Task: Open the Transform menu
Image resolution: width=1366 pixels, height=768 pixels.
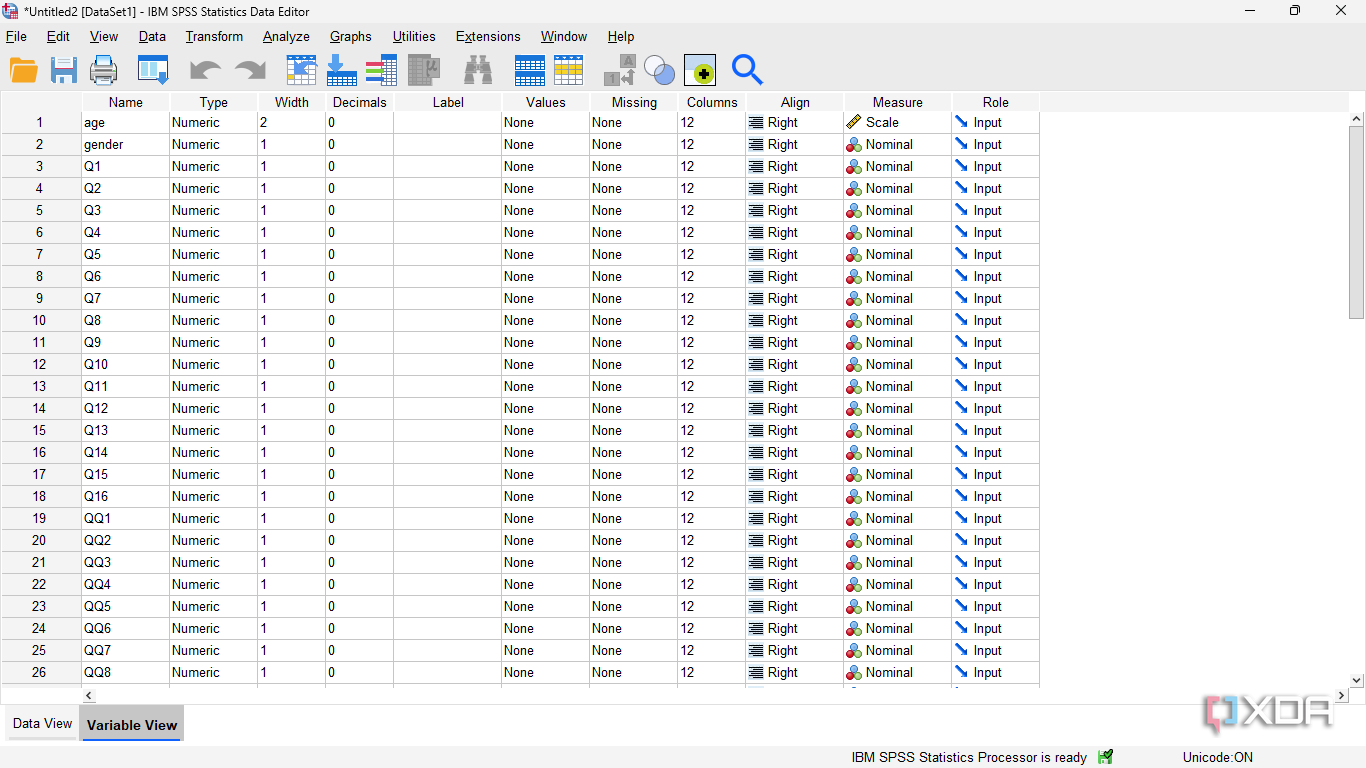Action: point(214,36)
